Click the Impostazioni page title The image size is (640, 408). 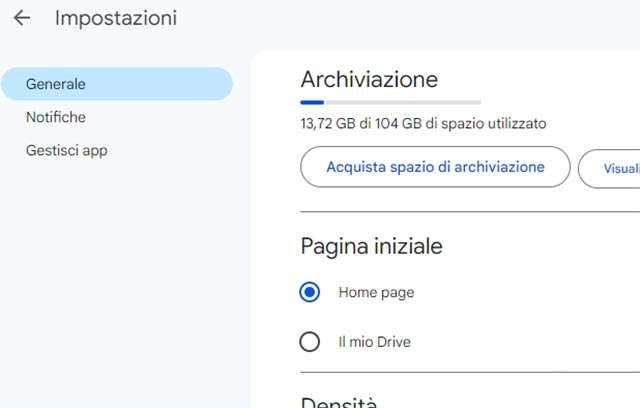point(116,18)
